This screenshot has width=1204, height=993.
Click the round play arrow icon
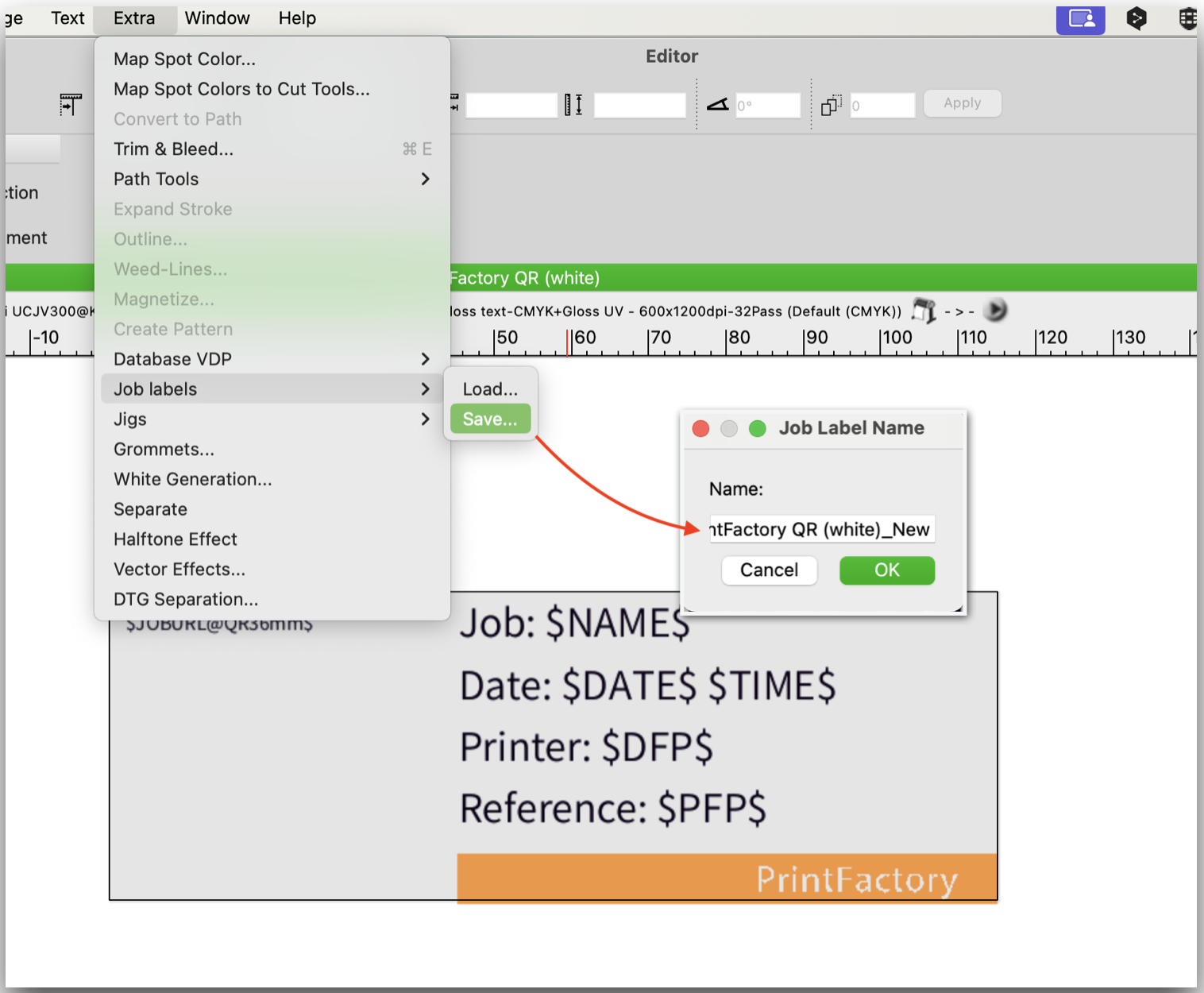(x=995, y=310)
